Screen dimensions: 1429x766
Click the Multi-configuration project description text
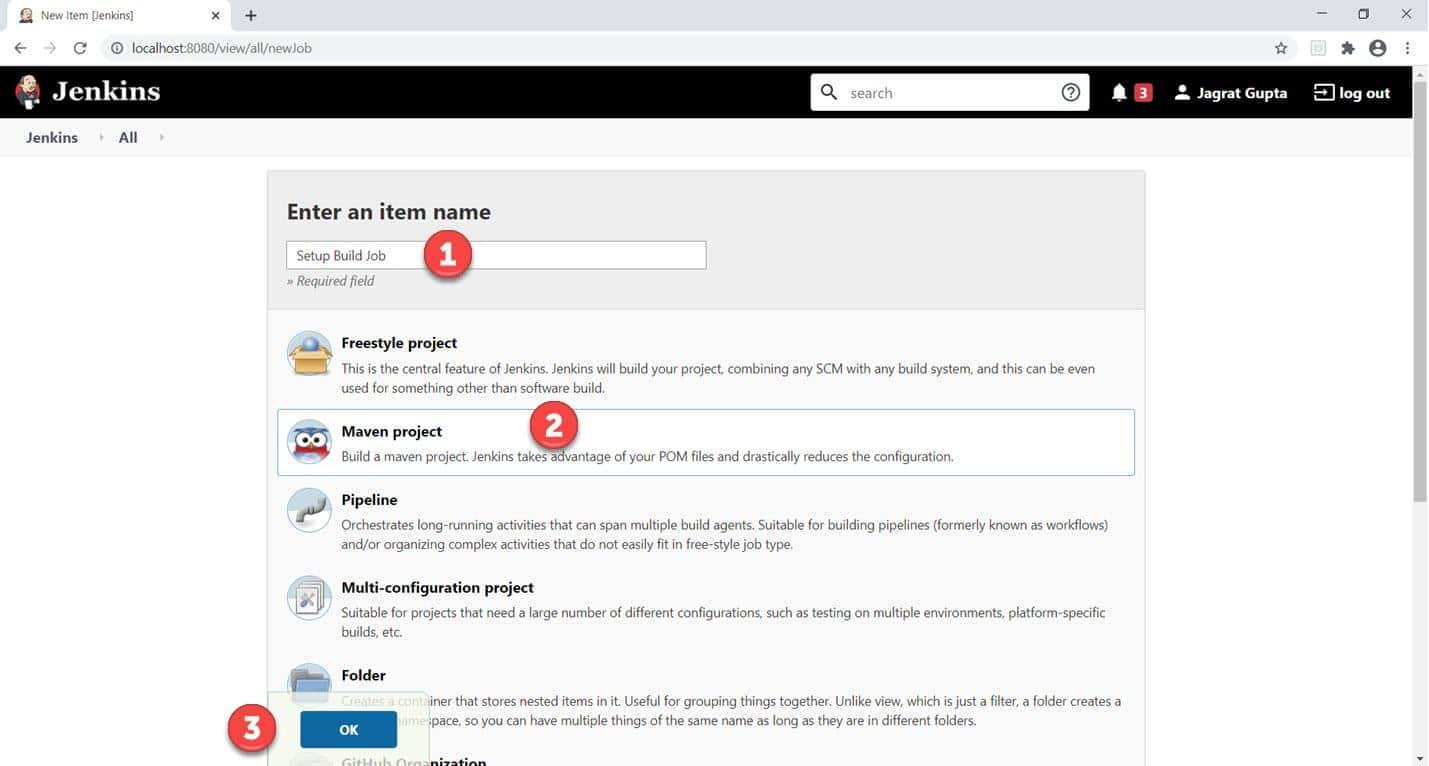pos(724,622)
